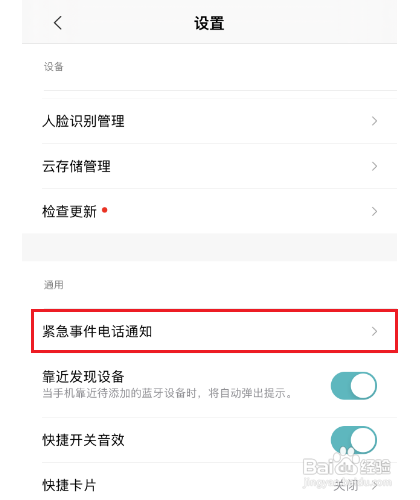Click the red update notification dot

105,210
